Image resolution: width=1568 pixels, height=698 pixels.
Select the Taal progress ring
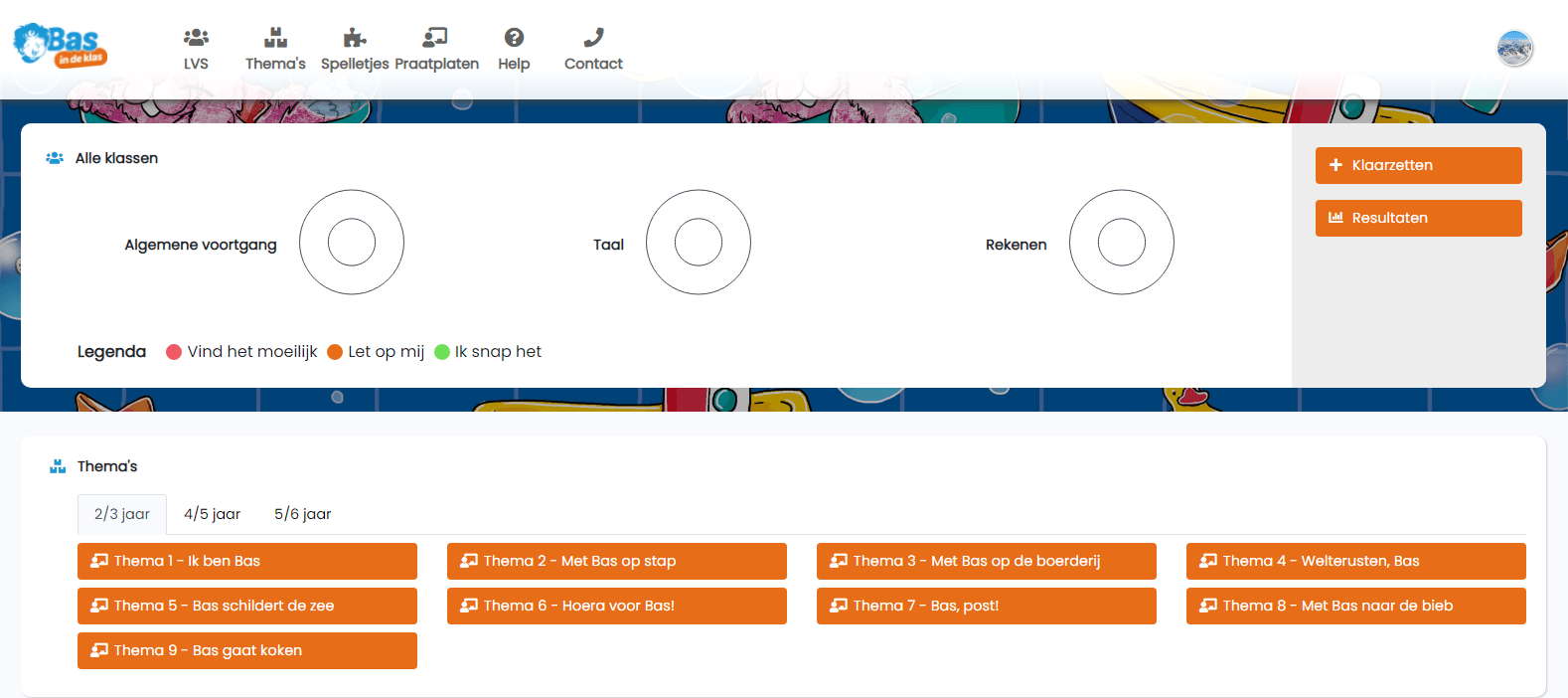point(699,243)
